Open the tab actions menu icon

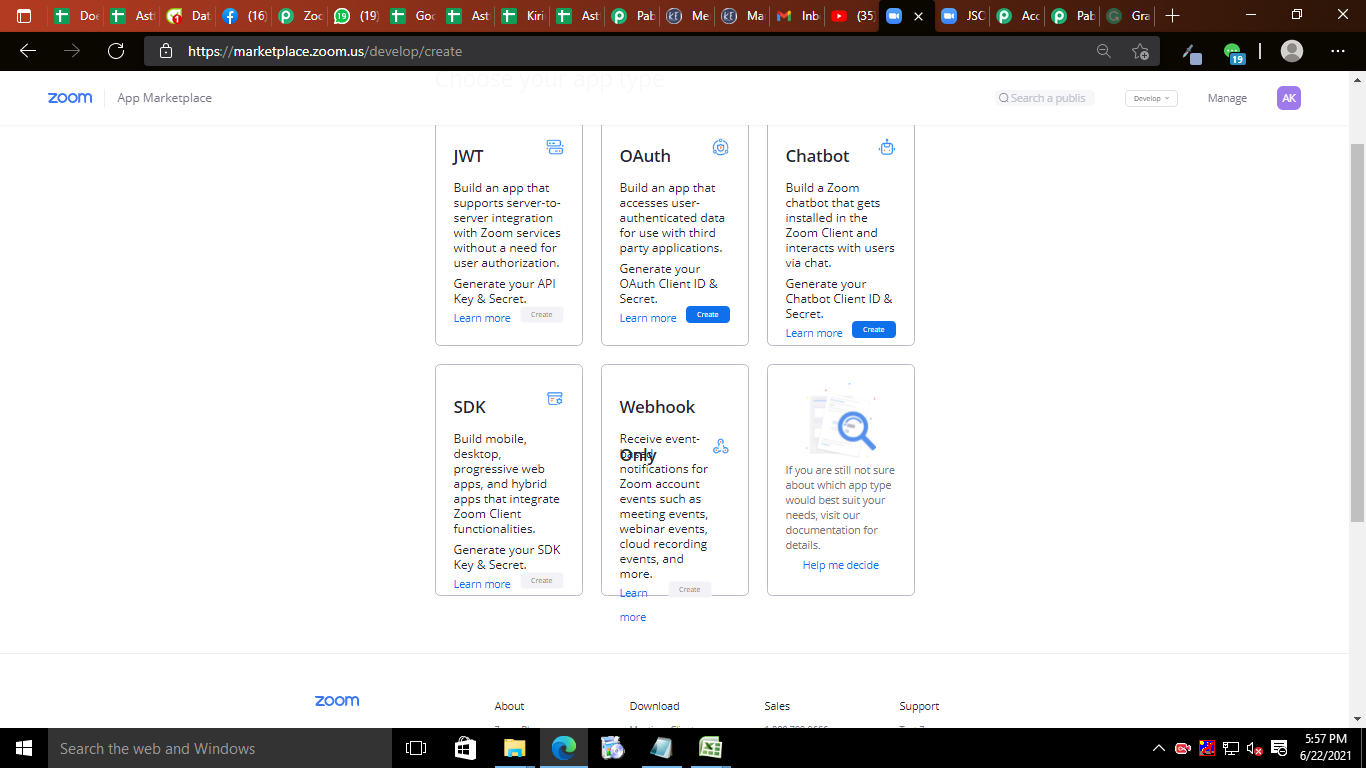point(24,16)
